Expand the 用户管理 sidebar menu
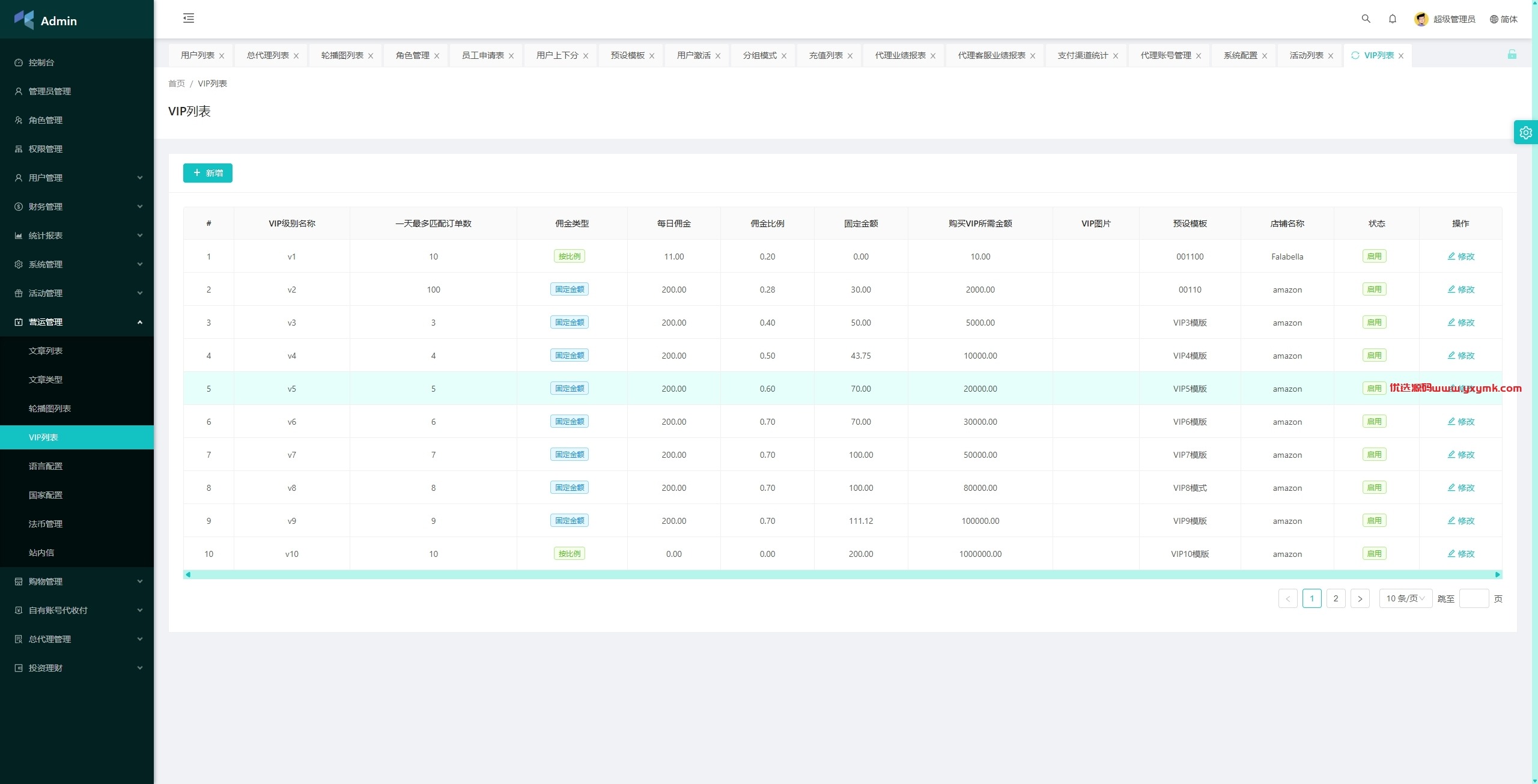This screenshot has height=784, width=1538. pyautogui.click(x=77, y=178)
